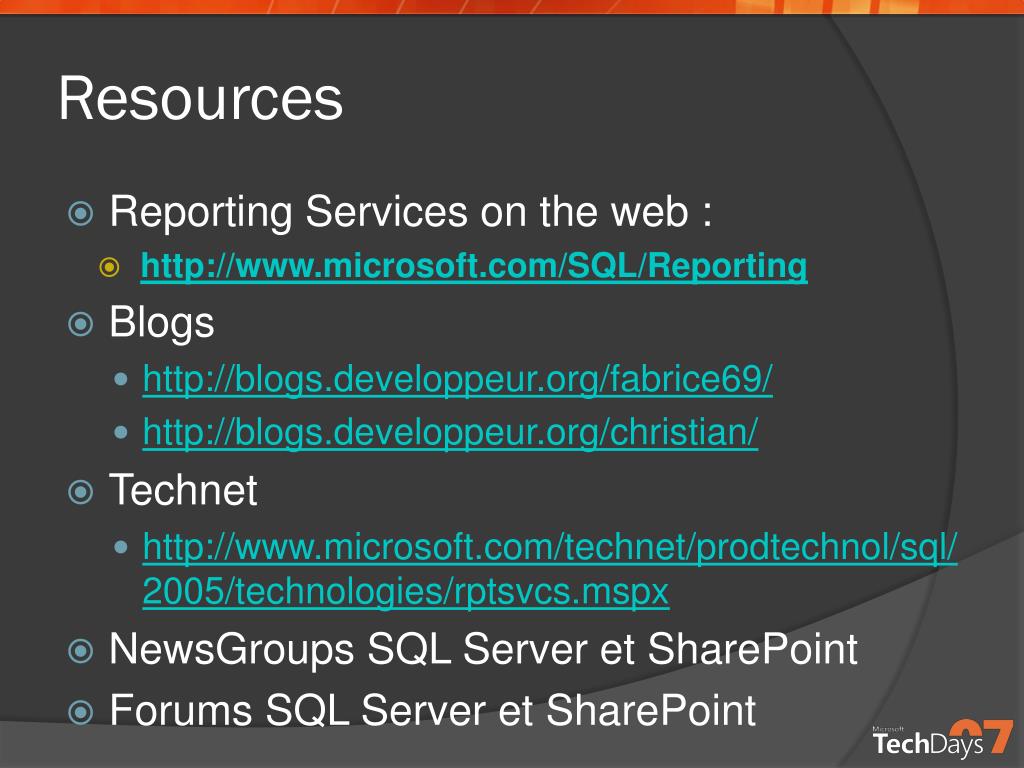Click bullet icon beside Forums

point(80,712)
